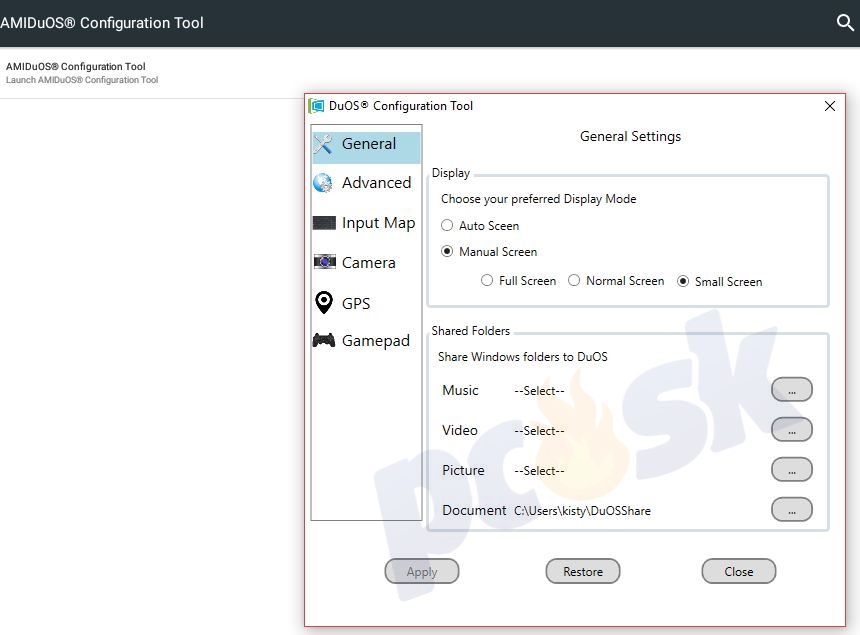Click the DuOS window title icon
The width and height of the screenshot is (860, 635).
[316, 106]
